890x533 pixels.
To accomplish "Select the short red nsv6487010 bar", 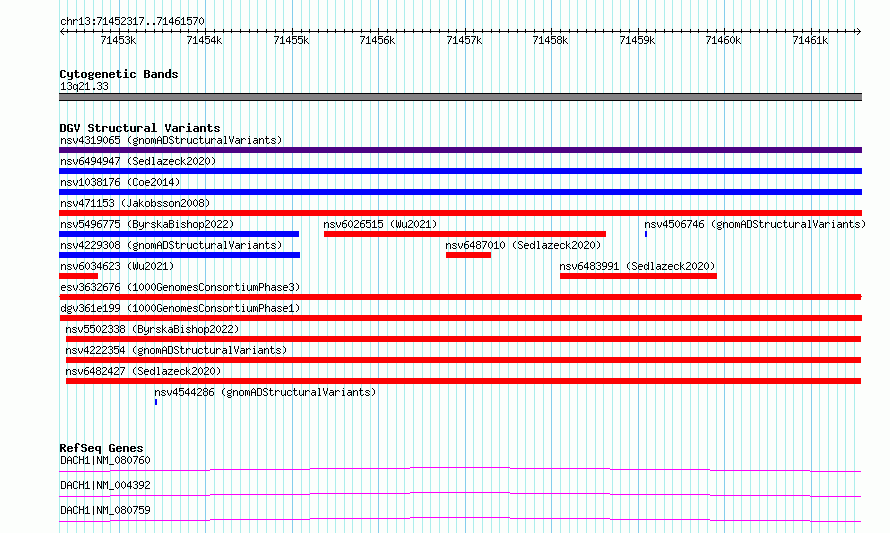I will coord(468,255).
